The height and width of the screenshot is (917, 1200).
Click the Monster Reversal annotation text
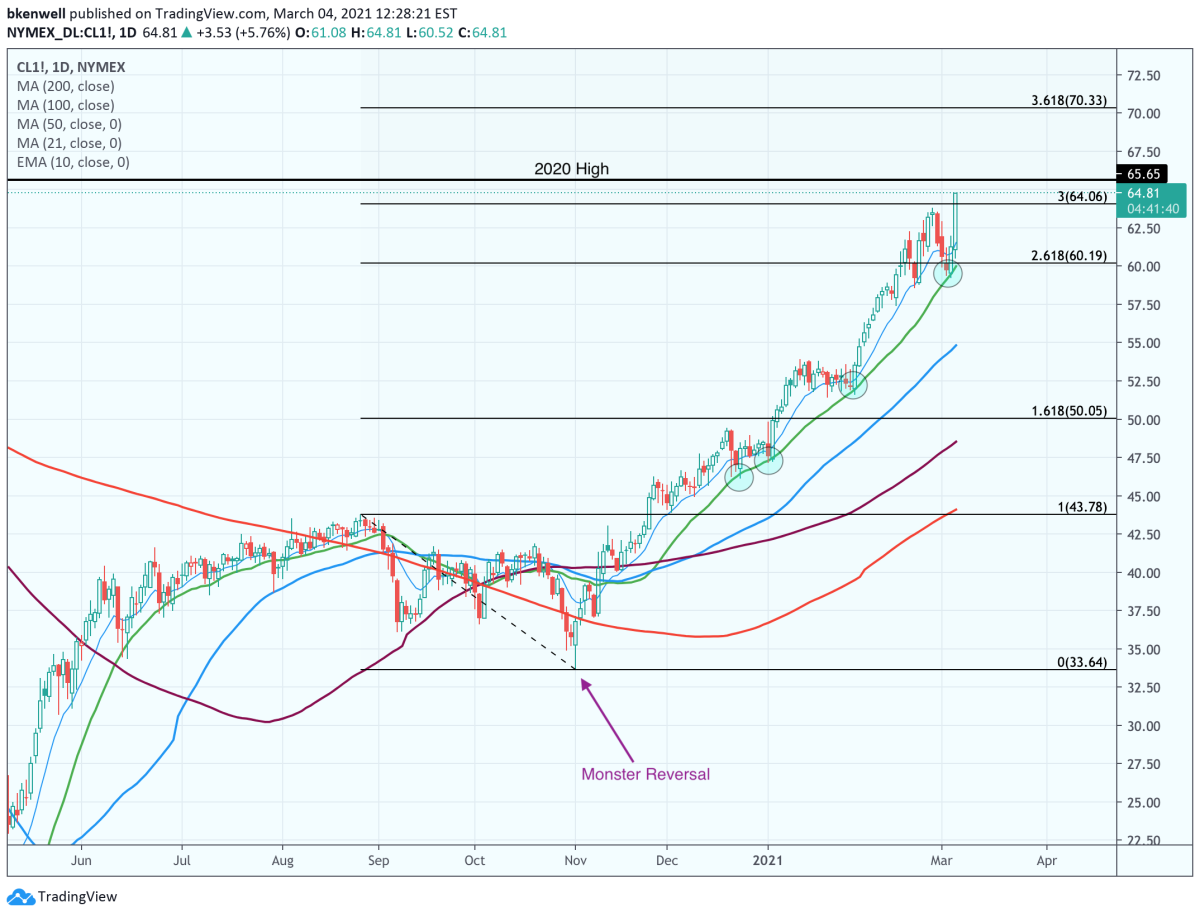(x=645, y=773)
